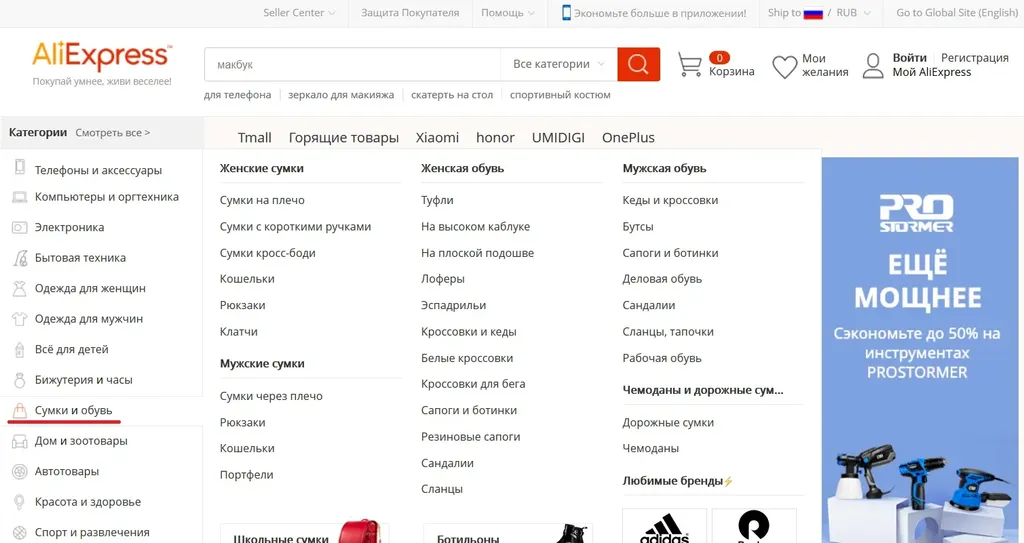The image size is (1024, 543).
Task: Click the Женские сумки heading
Action: [x=261, y=168]
